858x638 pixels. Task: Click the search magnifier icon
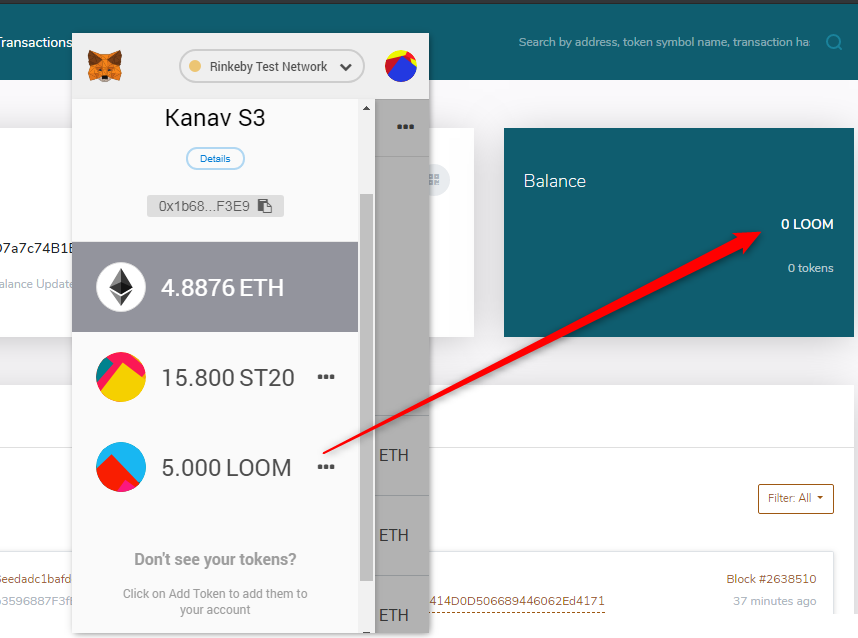pyautogui.click(x=836, y=42)
